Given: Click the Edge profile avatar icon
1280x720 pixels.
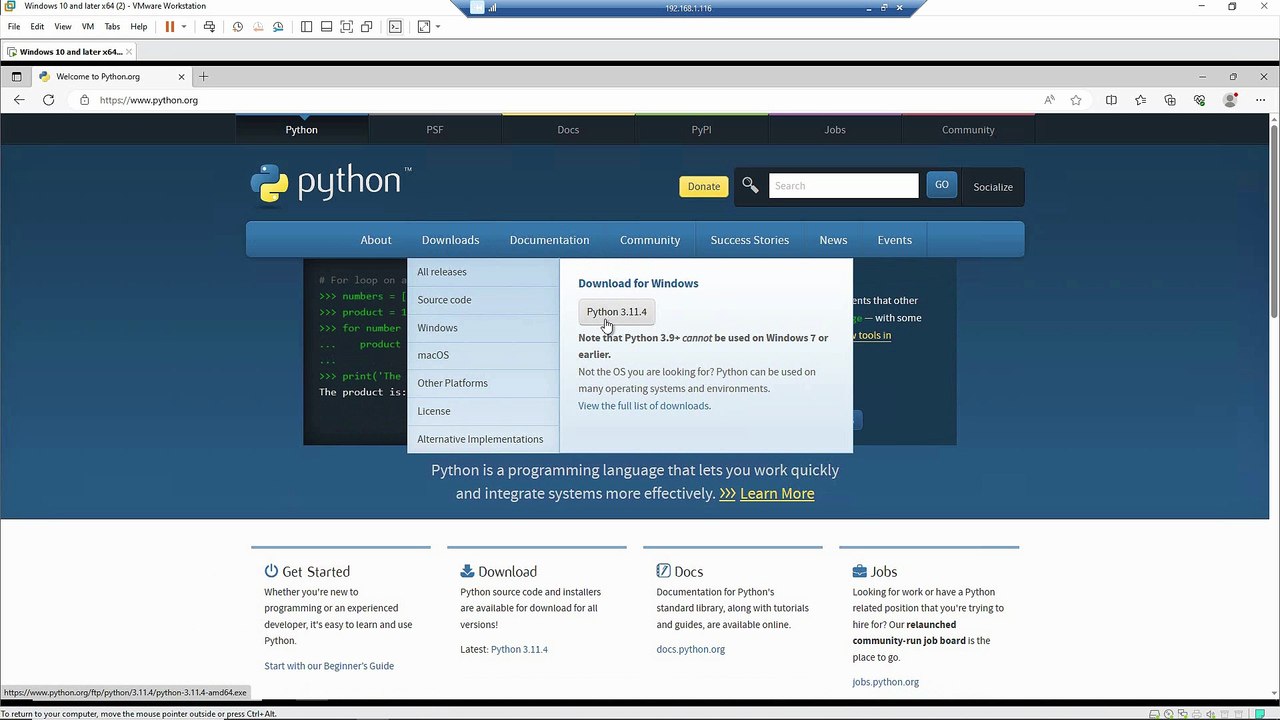Looking at the screenshot, I should (1231, 100).
